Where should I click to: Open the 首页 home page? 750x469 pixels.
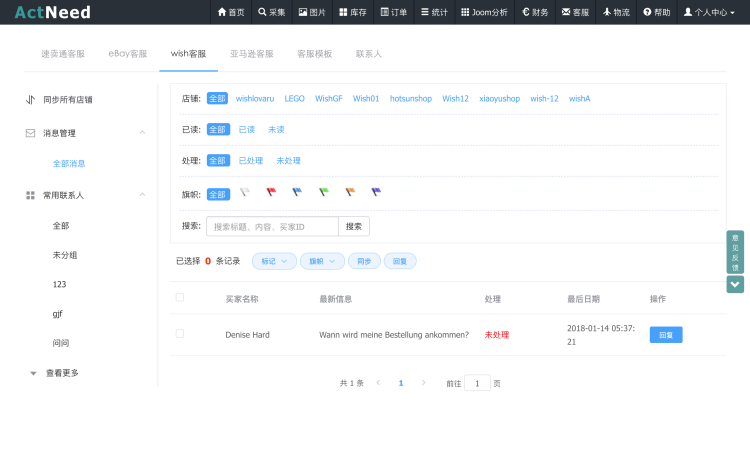231,12
